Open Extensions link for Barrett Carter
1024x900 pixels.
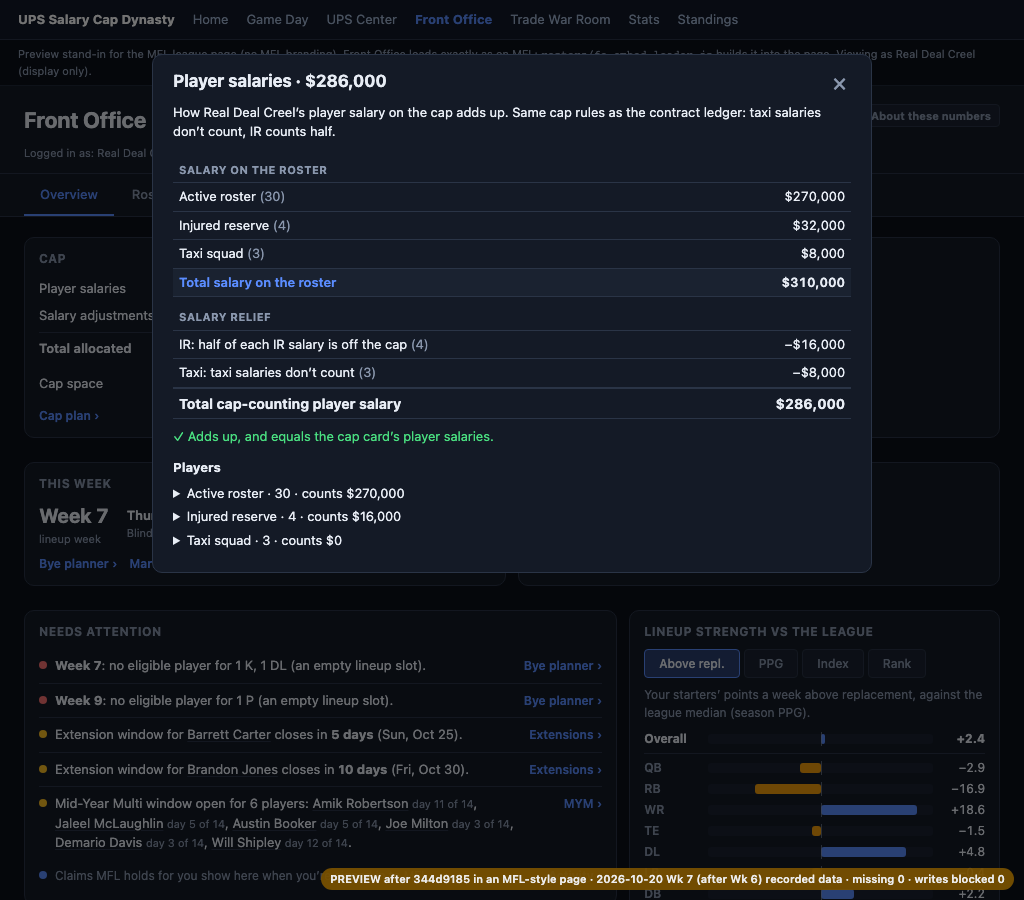pos(565,735)
